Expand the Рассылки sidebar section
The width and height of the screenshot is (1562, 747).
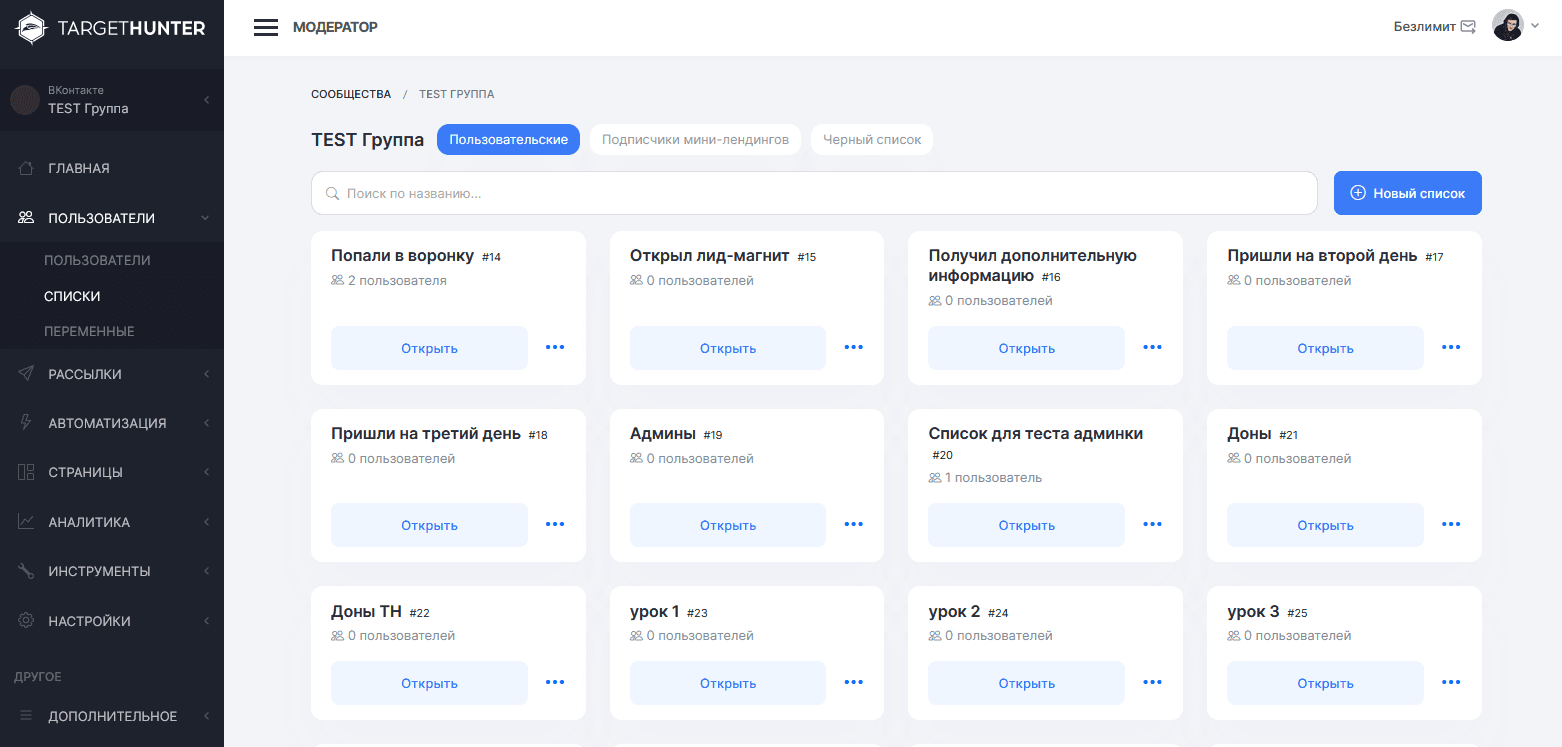[x=112, y=374]
